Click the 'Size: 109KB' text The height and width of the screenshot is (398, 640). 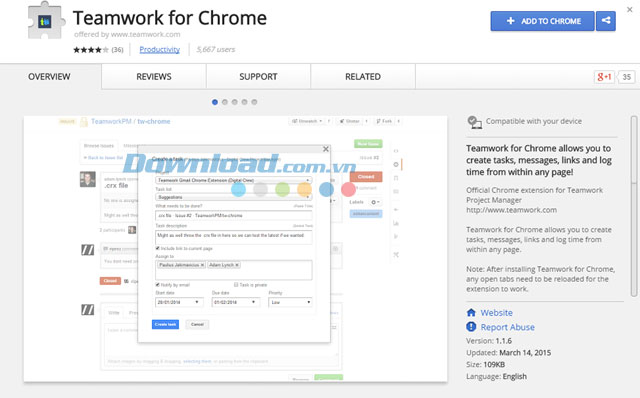[x=486, y=365]
